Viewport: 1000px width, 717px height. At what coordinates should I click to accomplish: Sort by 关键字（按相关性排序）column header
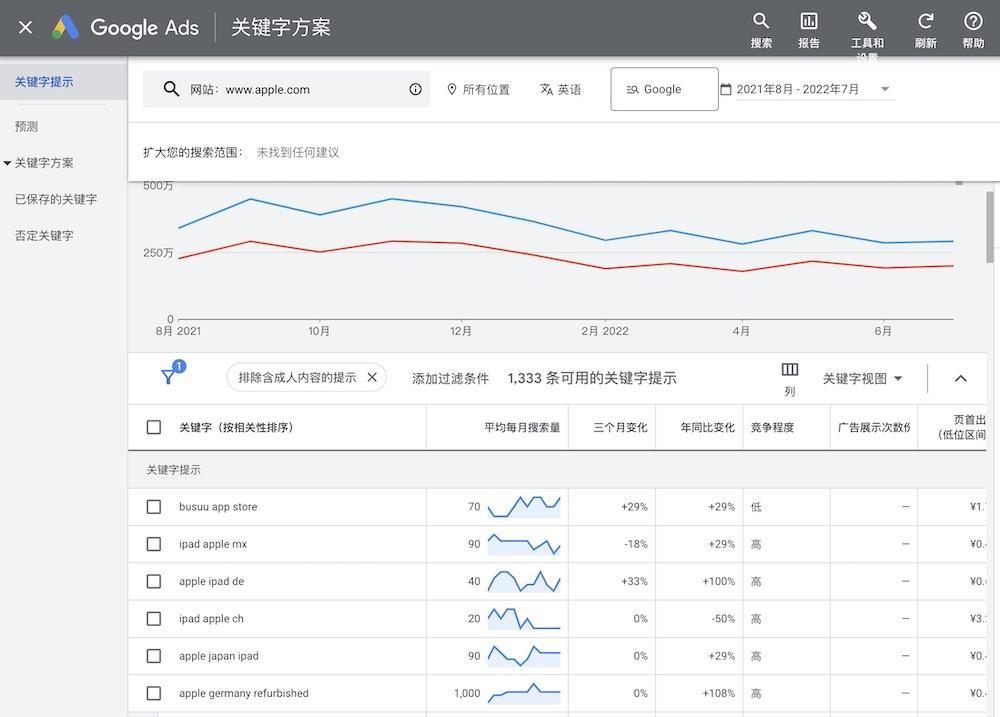pos(236,427)
